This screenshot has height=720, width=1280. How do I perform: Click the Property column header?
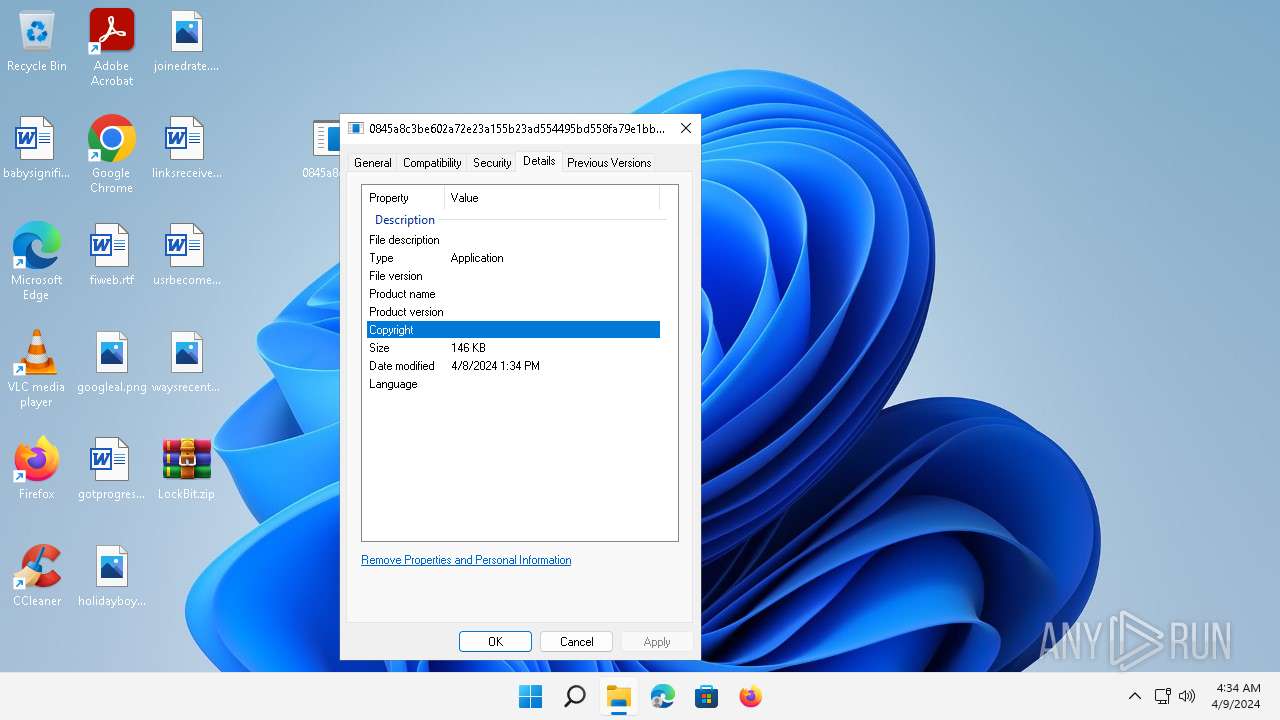405,198
